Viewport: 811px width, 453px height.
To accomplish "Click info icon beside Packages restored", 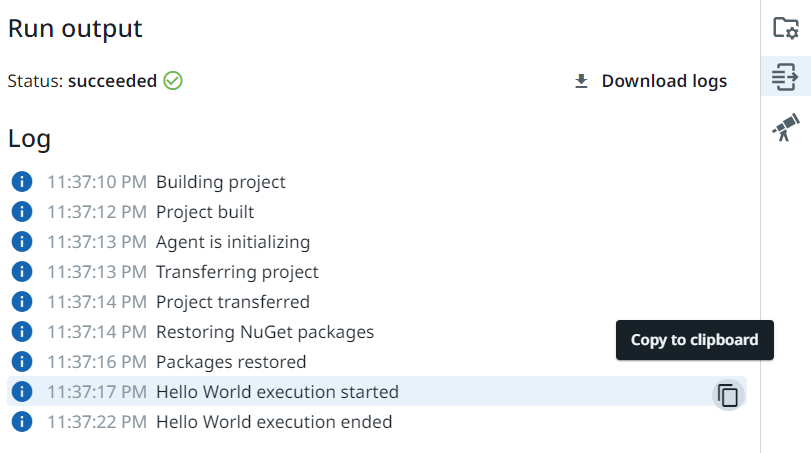I will (x=22, y=362).
